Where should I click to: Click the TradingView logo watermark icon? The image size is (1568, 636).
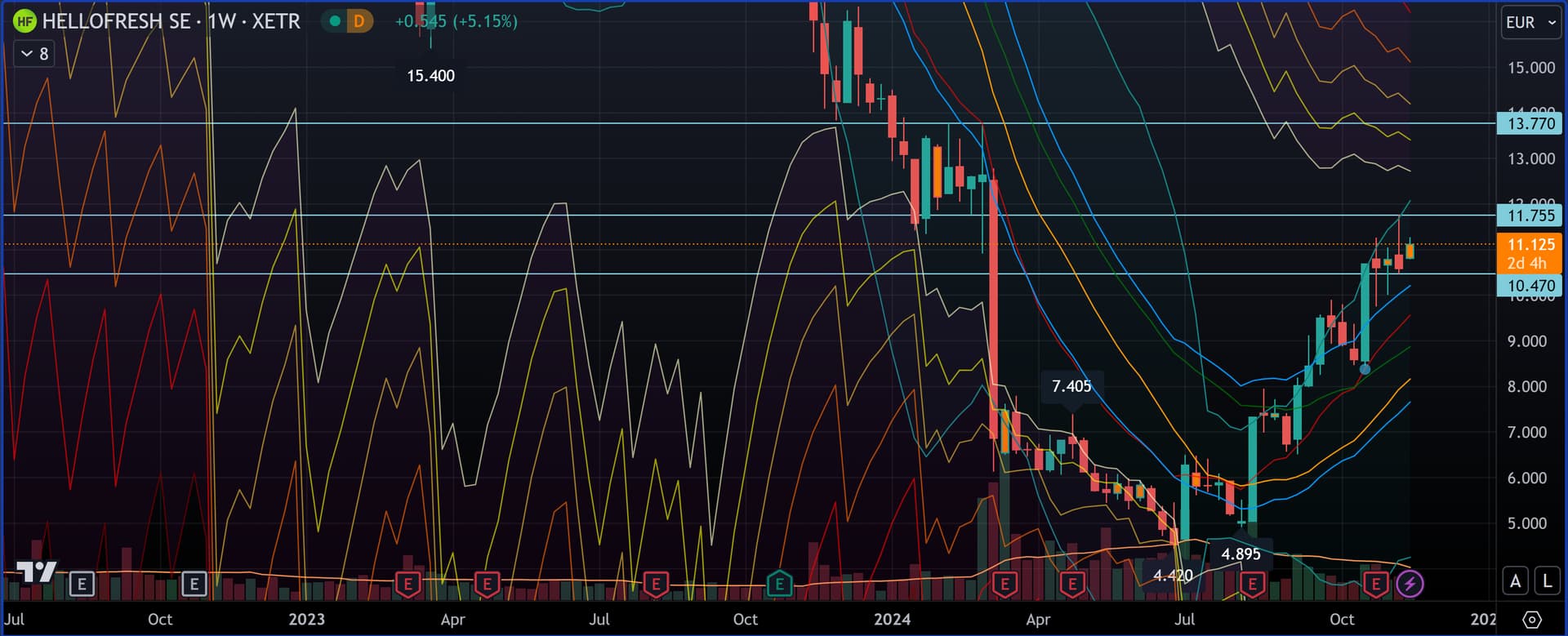pyautogui.click(x=37, y=572)
